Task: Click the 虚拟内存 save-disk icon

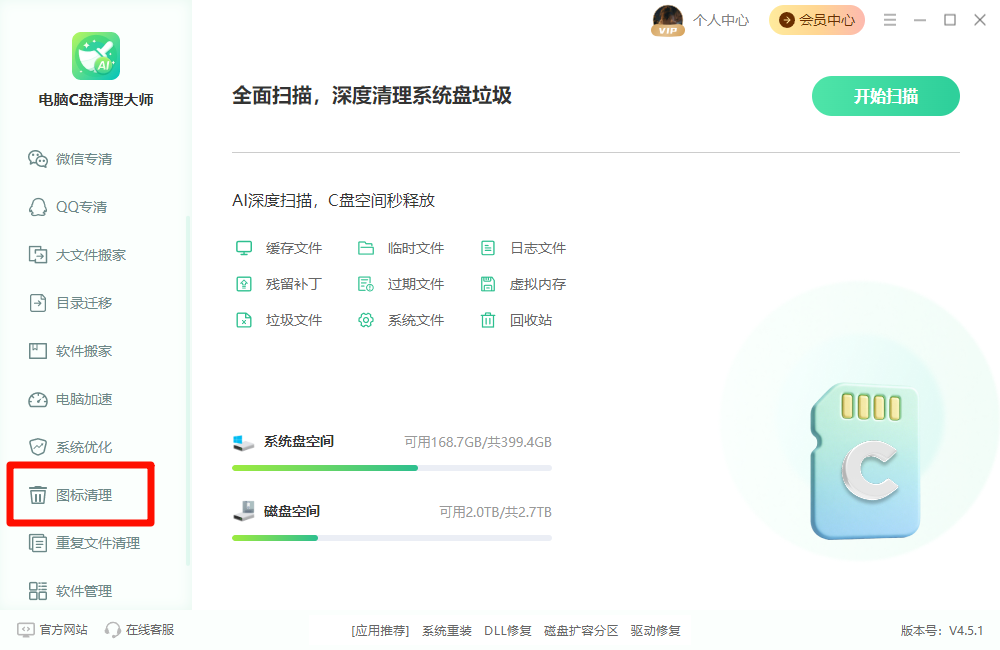Action: point(487,284)
